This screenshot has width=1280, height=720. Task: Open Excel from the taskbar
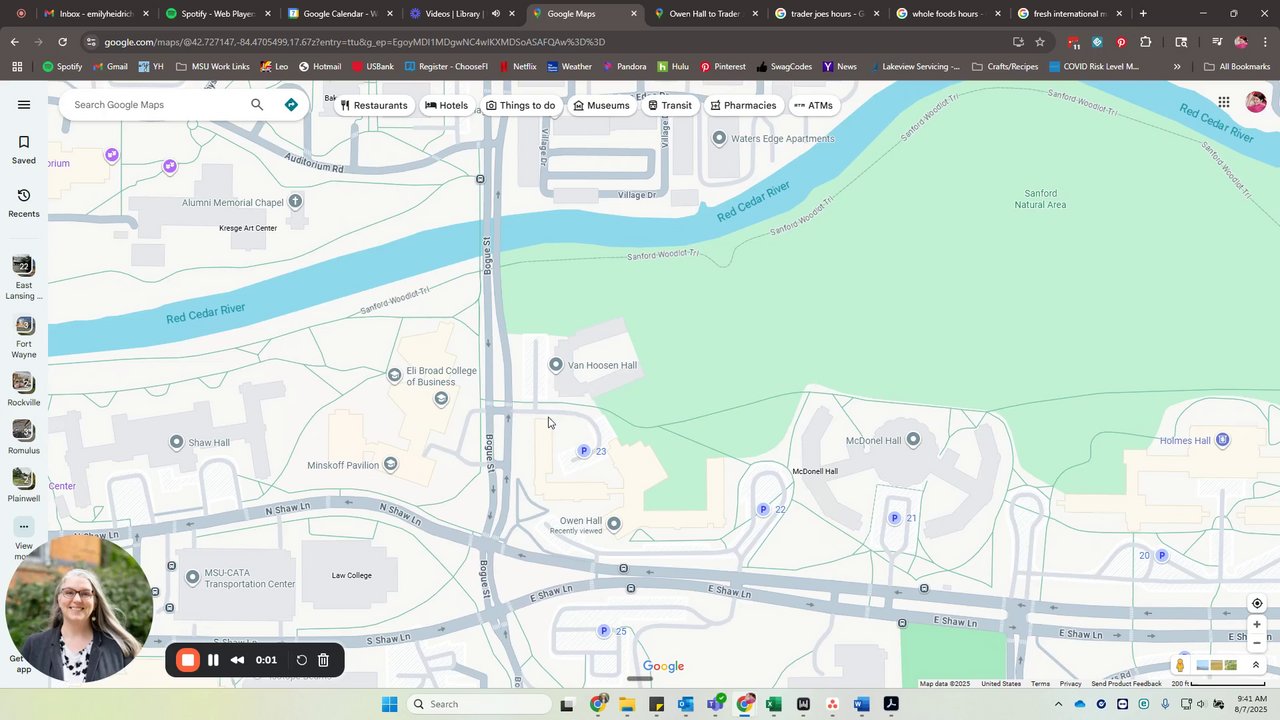pyautogui.click(x=773, y=704)
